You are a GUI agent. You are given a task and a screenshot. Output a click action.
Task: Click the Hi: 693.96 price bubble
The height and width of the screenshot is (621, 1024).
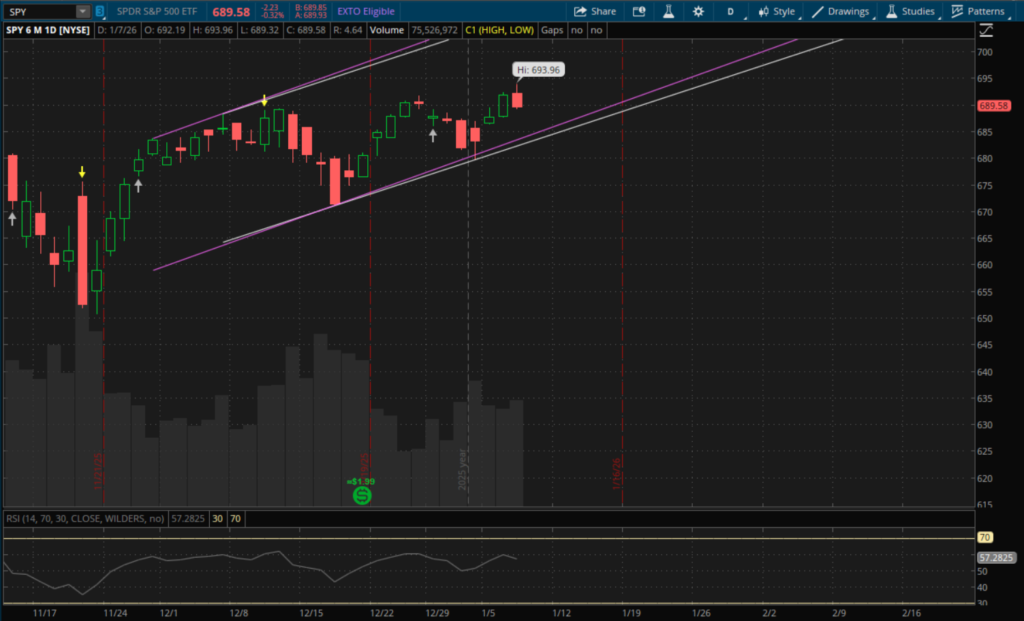[x=537, y=69]
